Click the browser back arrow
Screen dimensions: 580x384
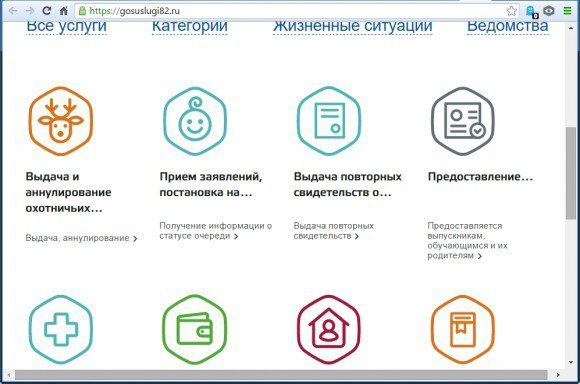(13, 11)
